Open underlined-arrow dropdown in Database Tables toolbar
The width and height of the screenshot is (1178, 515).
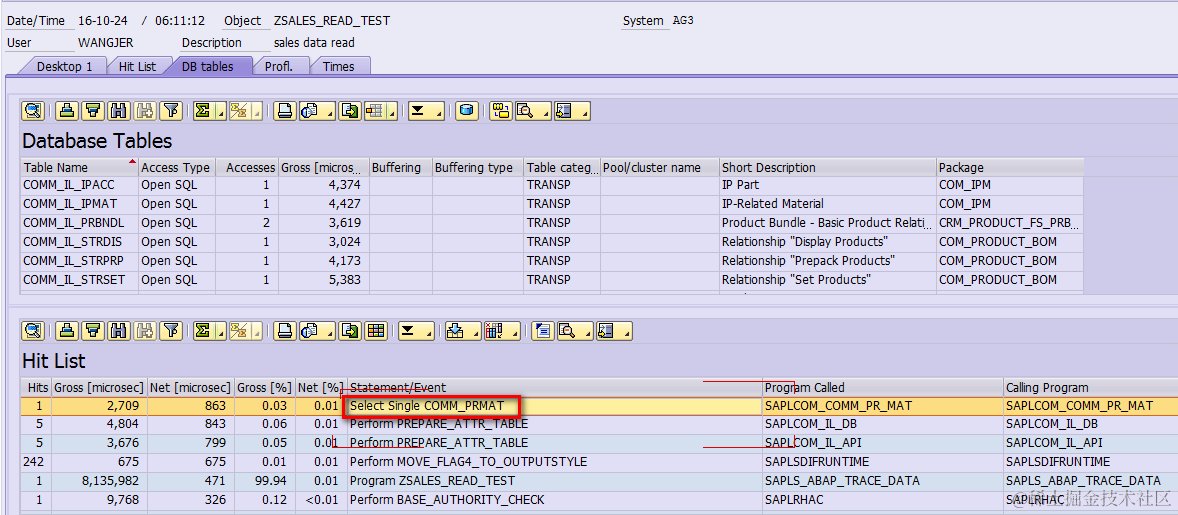point(437,111)
